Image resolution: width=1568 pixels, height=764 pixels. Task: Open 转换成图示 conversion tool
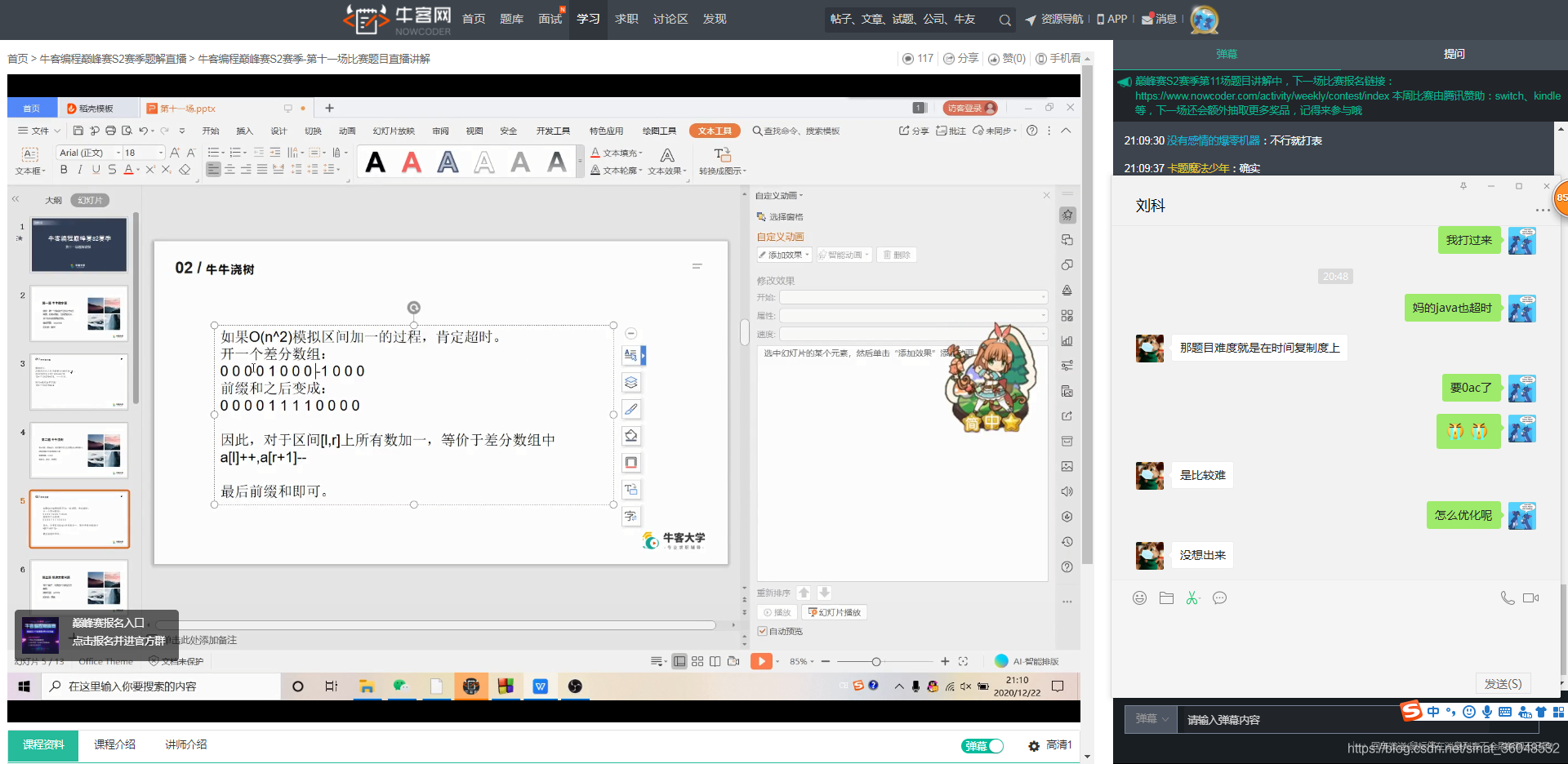click(x=722, y=160)
